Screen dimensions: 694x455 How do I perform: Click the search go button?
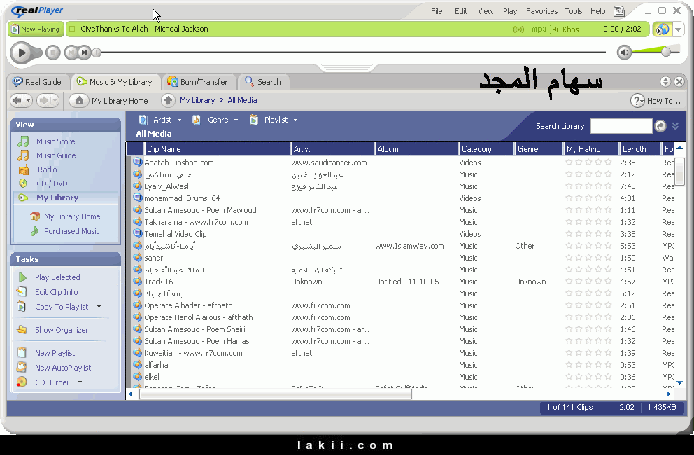click(660, 126)
